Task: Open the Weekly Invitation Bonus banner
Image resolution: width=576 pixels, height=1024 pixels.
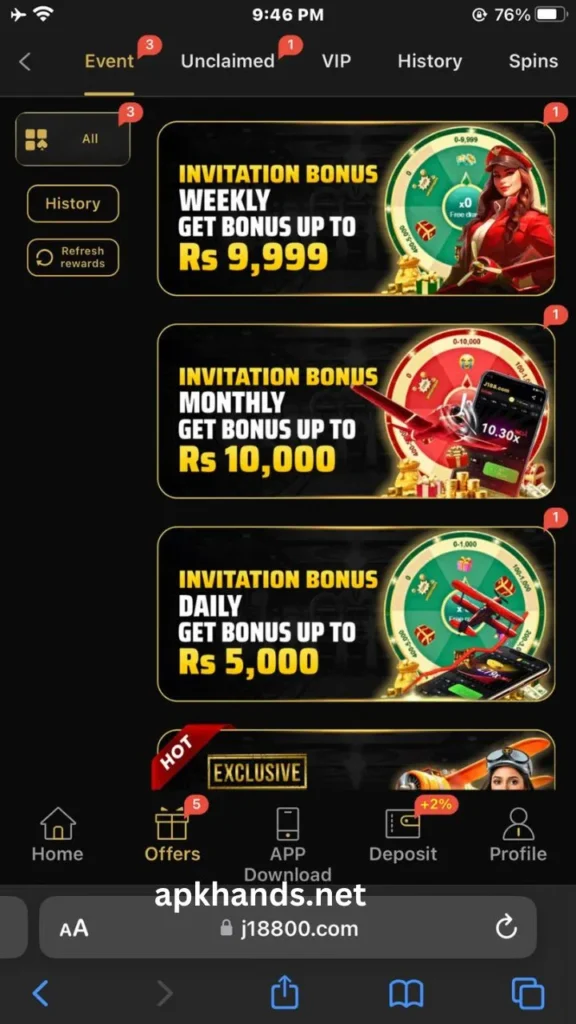Action: pyautogui.click(x=356, y=208)
